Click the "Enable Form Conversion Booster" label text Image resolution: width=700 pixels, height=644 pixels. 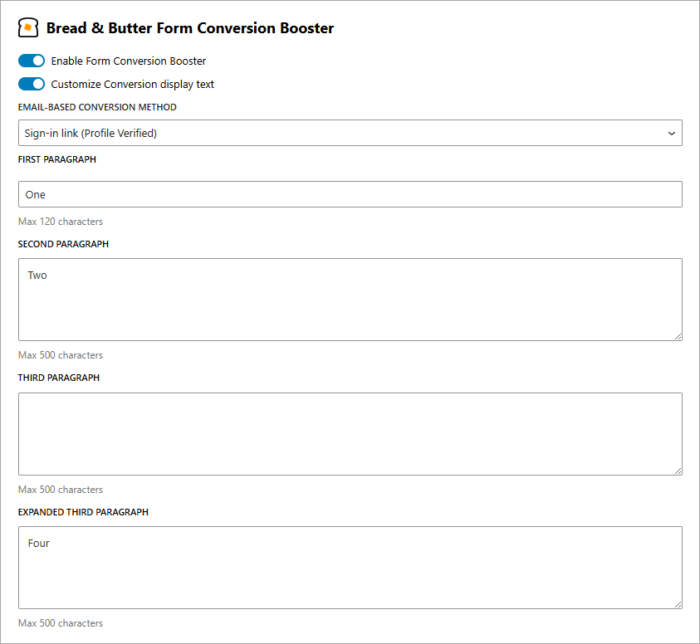point(128,61)
